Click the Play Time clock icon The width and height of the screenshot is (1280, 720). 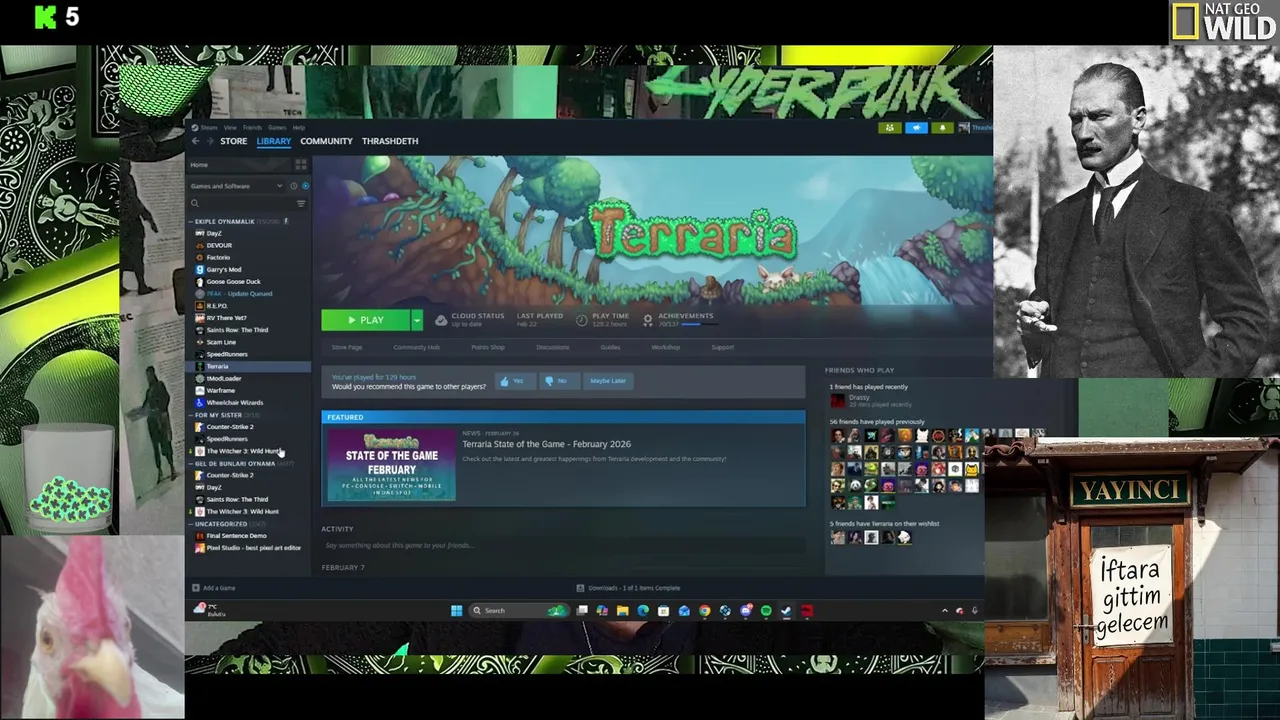(x=581, y=320)
